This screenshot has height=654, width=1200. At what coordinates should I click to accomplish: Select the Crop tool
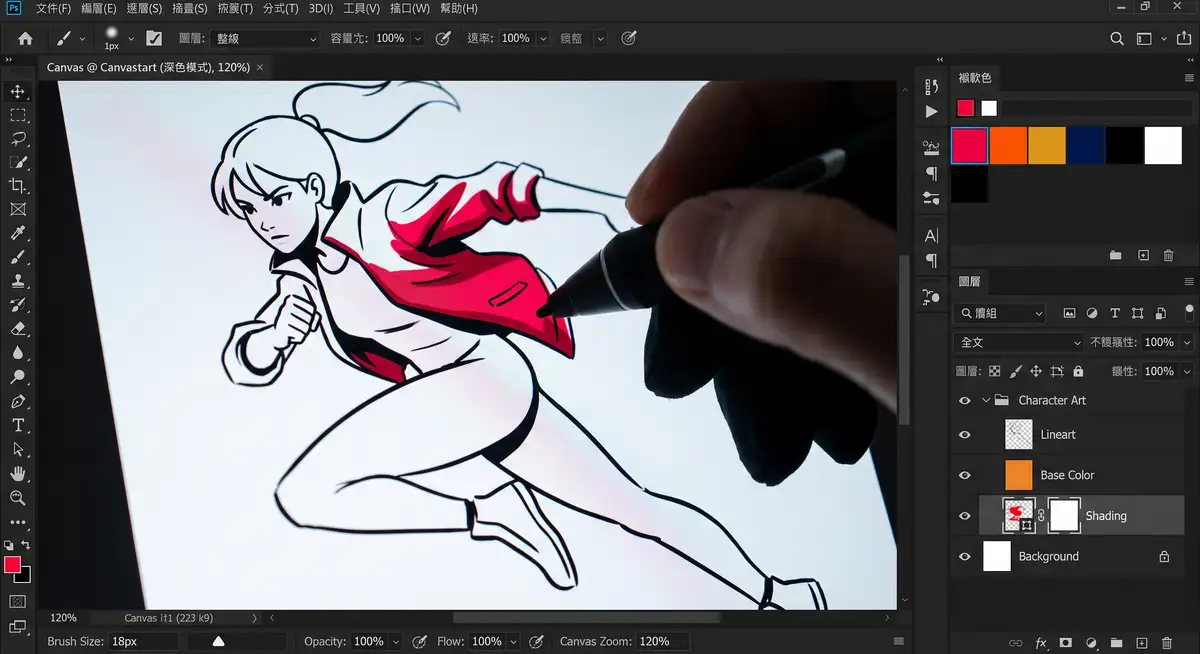(18, 186)
